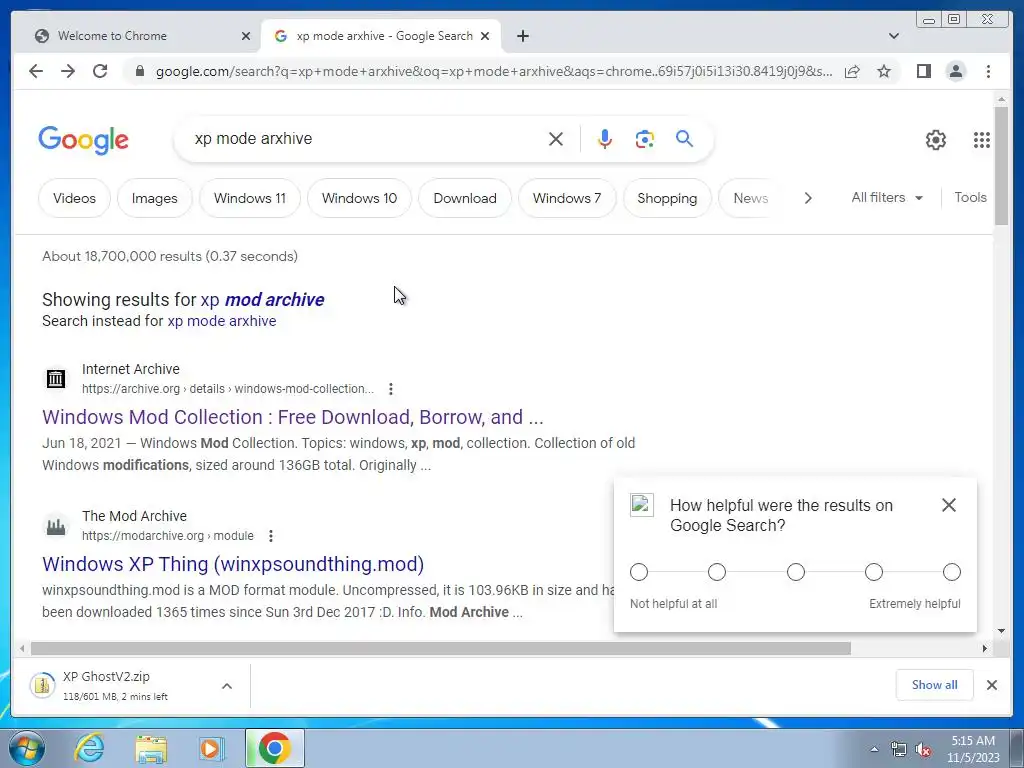
Task: Open options for The Mod Archive result
Action: [x=270, y=536]
